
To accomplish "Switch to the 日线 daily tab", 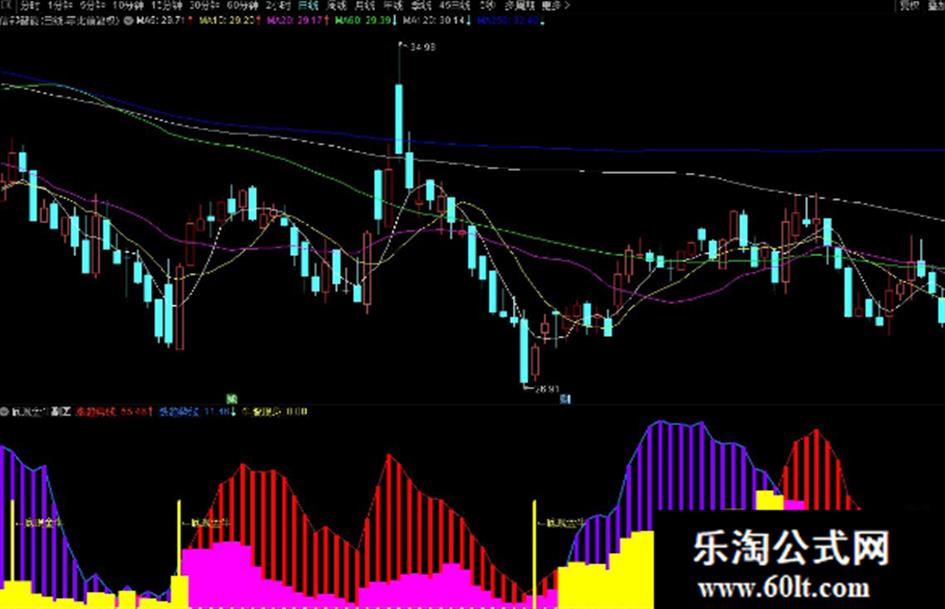I will (x=308, y=5).
